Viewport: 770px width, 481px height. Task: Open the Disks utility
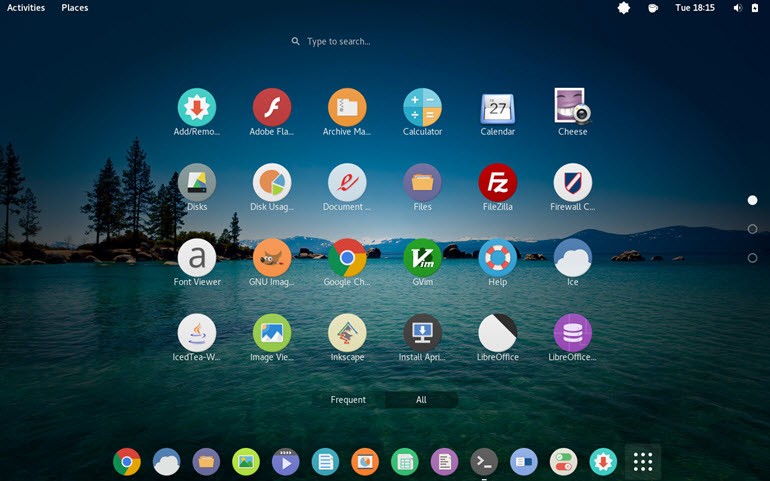[197, 183]
